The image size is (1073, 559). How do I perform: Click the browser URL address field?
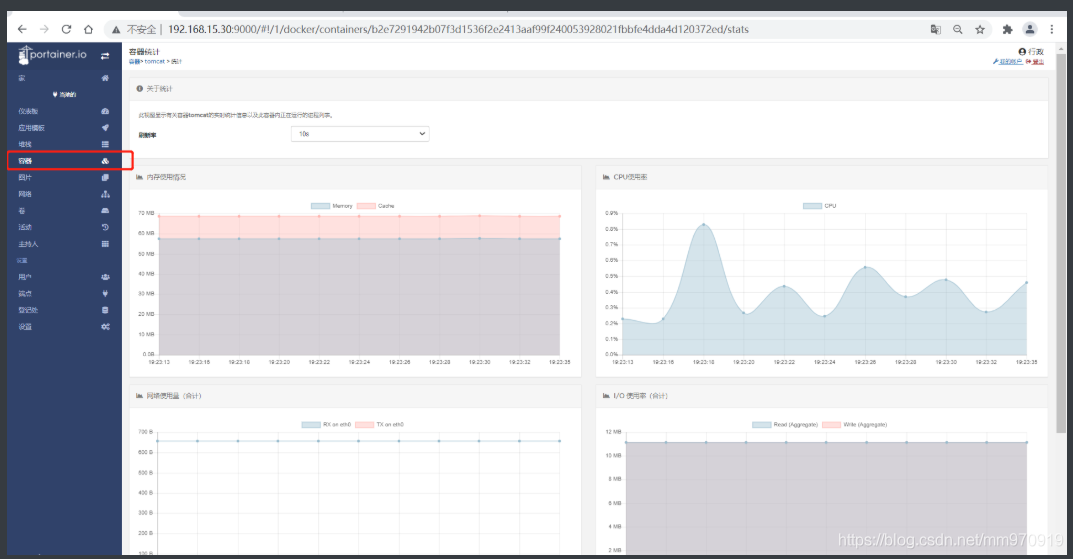tap(458, 29)
